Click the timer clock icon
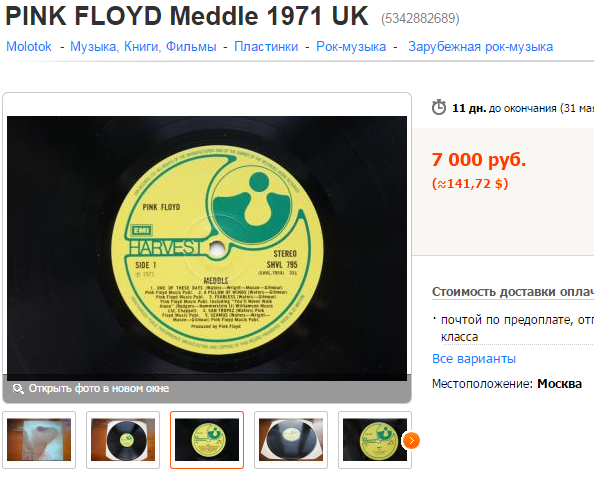Image resolution: width=594 pixels, height=479 pixels. [439, 107]
